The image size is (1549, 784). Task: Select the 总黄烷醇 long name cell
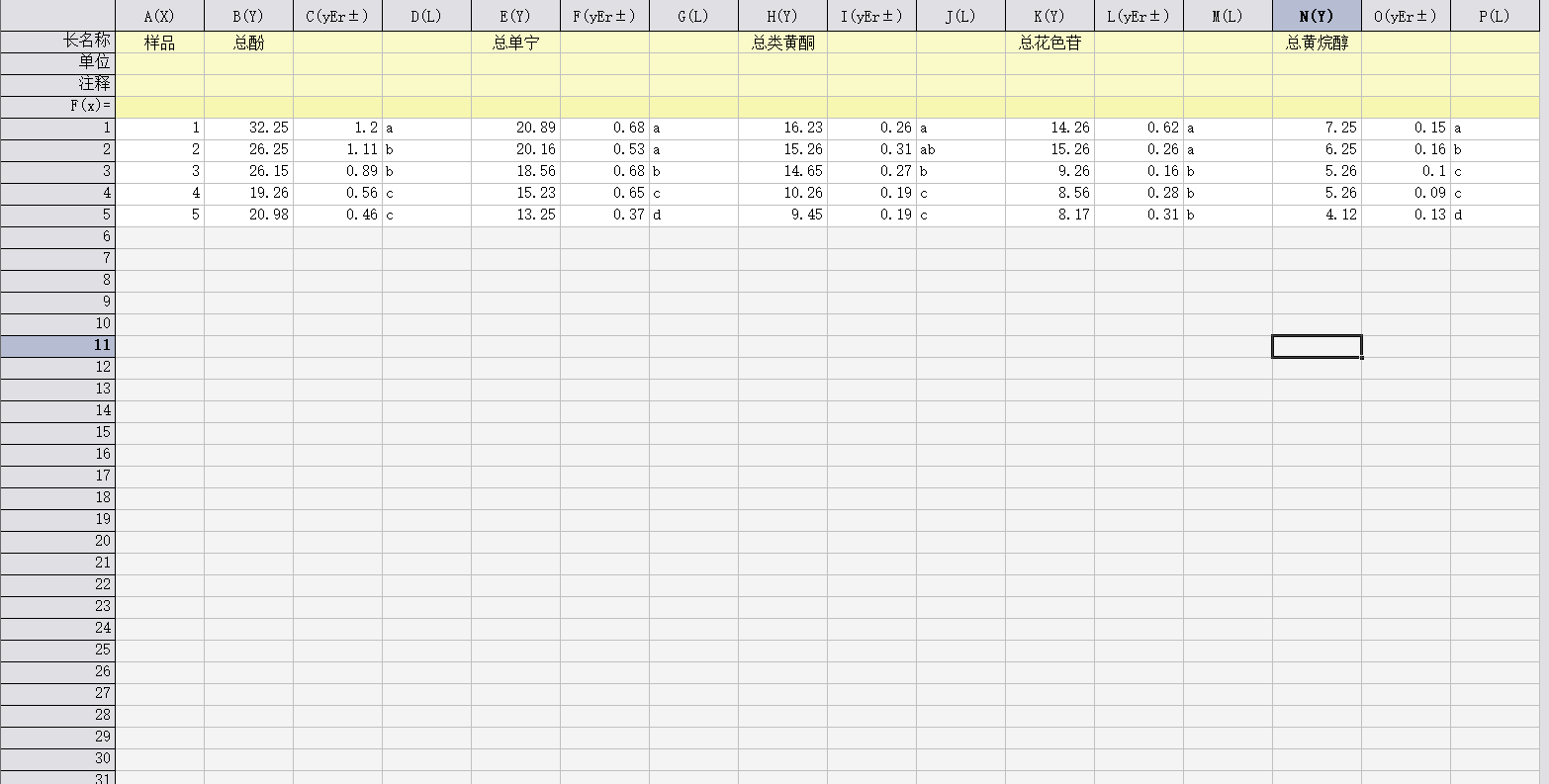point(1317,42)
